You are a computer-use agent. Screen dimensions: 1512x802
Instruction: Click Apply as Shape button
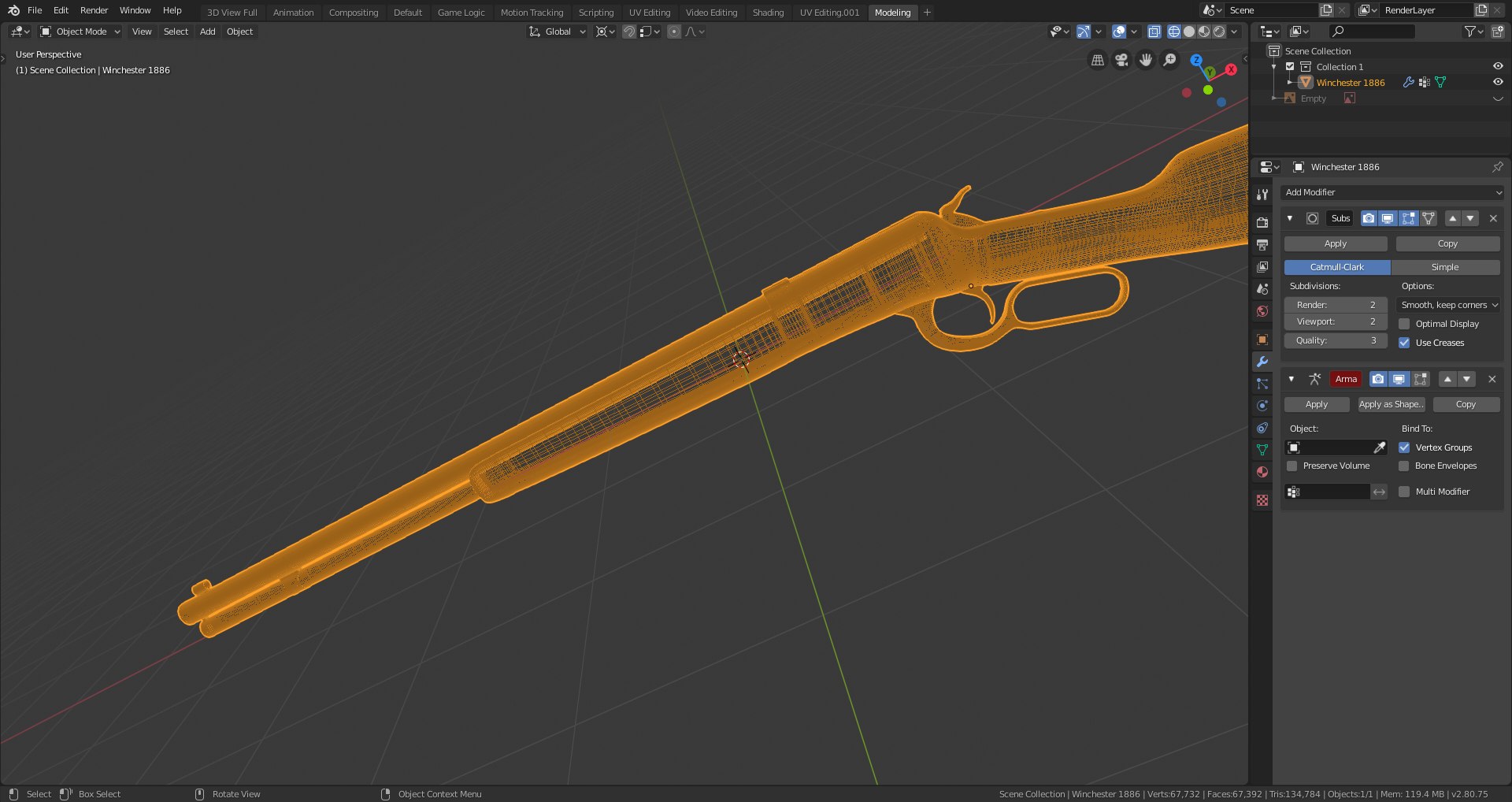pyautogui.click(x=1392, y=404)
